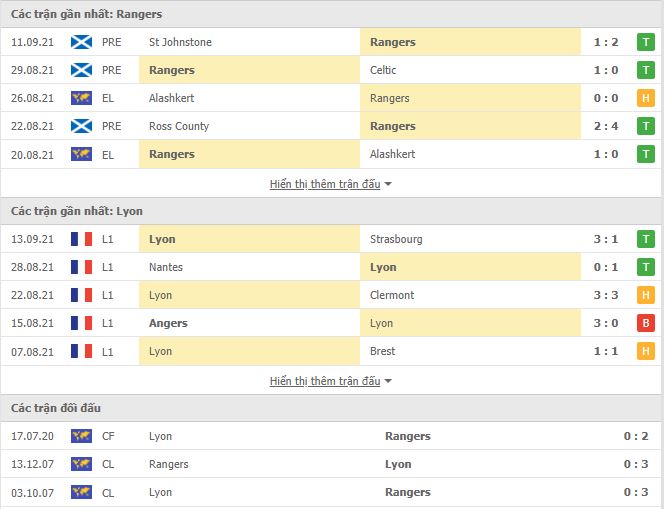Image resolution: width=664 pixels, height=509 pixels.
Task: Click score 3 : 3 of Clermont match
Action: point(606,295)
